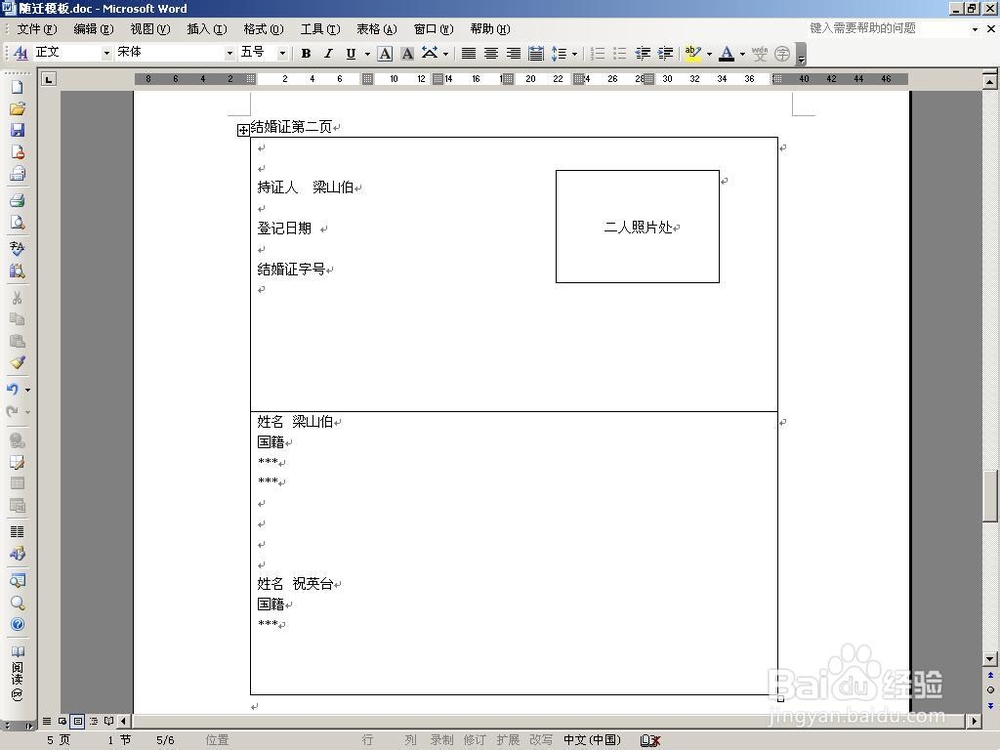Open the 五号 font size dropdown

pos(281,52)
